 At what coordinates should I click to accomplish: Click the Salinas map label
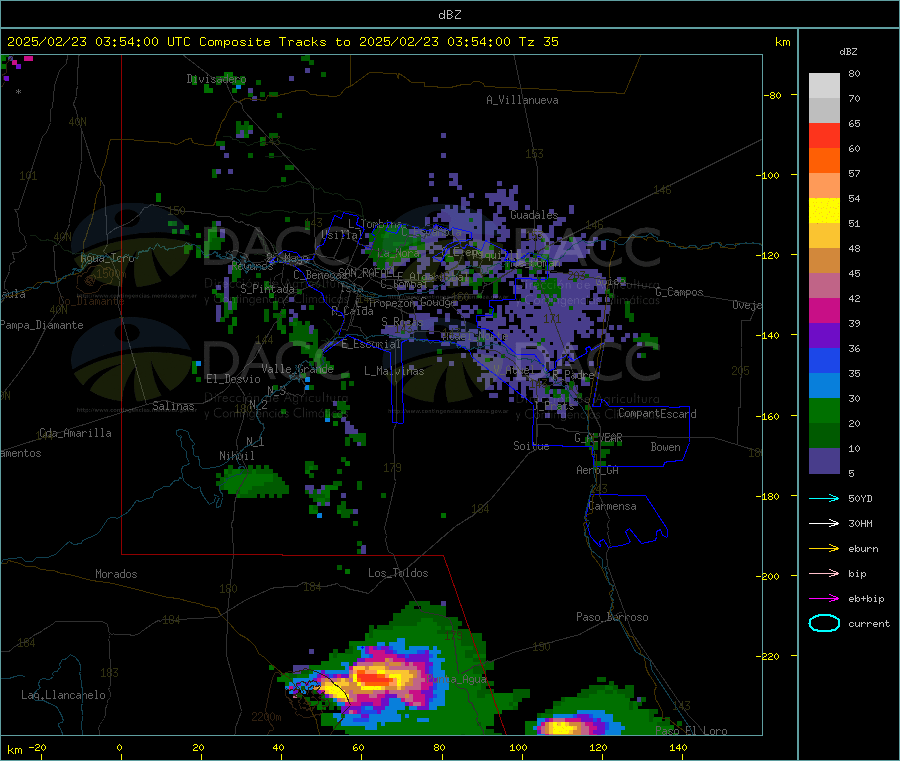click(173, 406)
